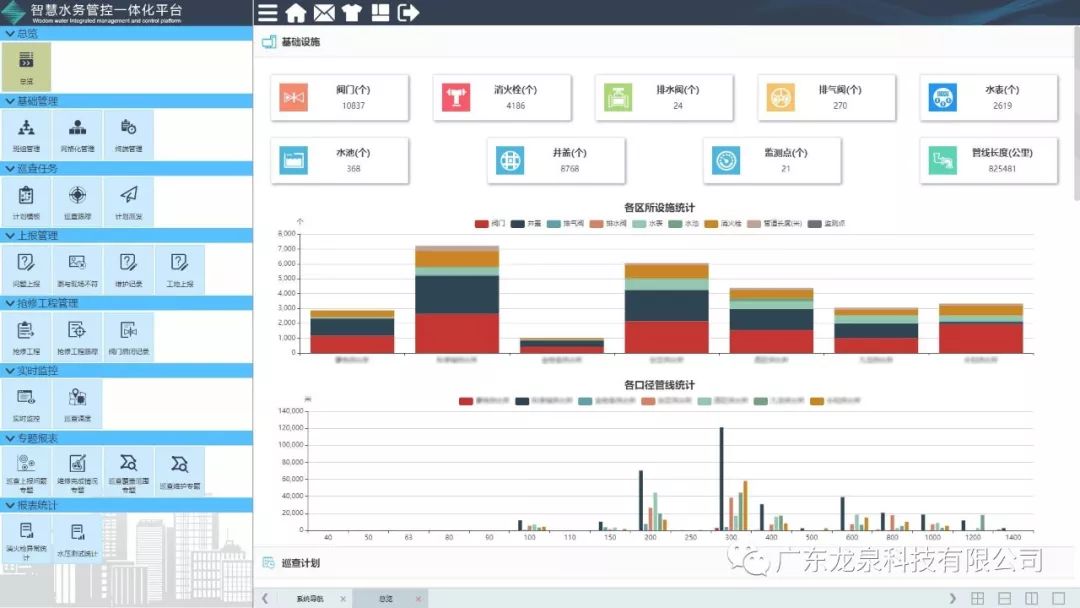Switch to the 系统导航 bottom tab
This screenshot has height=608, width=1080.
(x=310, y=598)
